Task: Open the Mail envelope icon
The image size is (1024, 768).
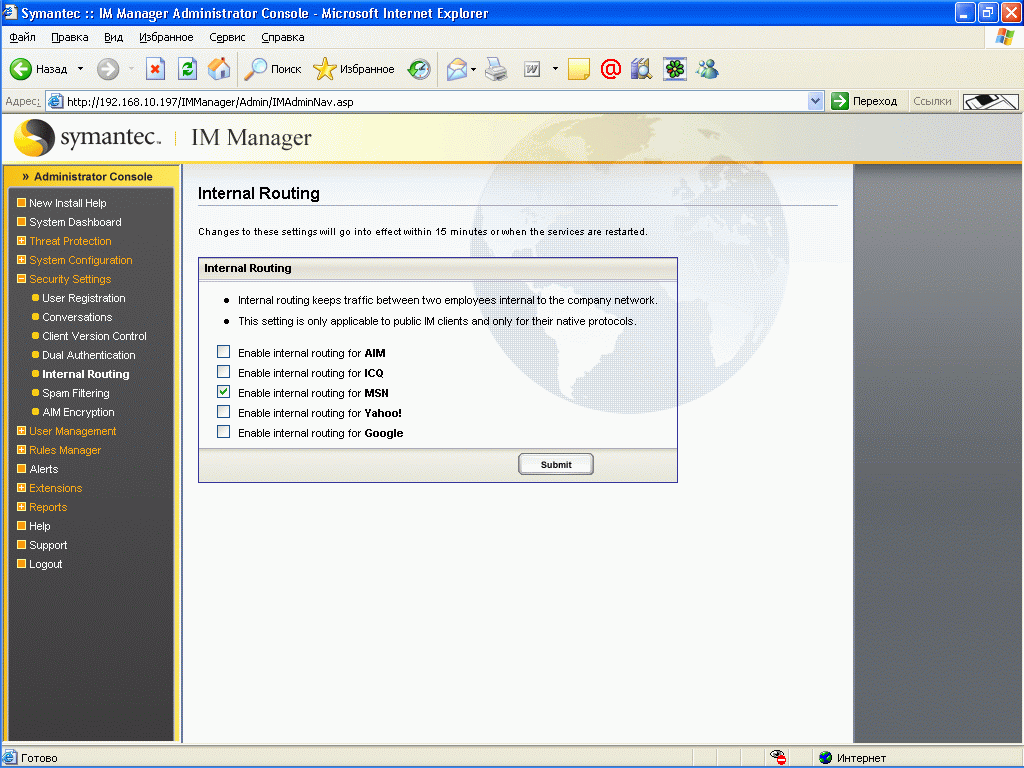Action: click(x=457, y=69)
